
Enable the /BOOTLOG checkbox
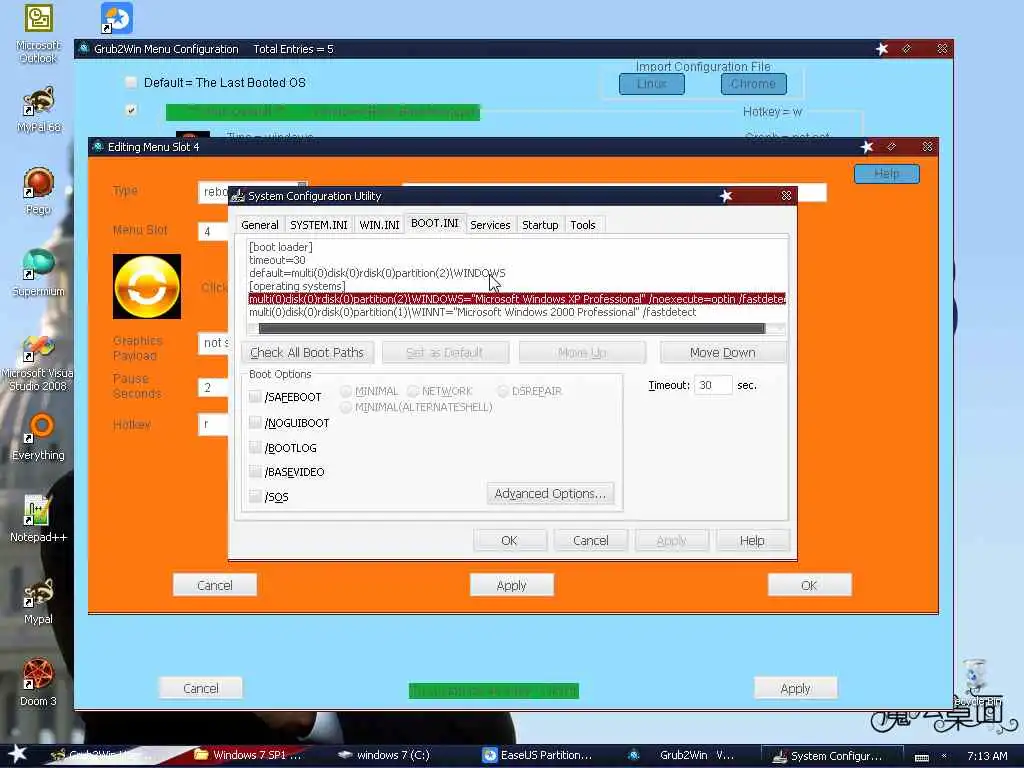point(255,447)
